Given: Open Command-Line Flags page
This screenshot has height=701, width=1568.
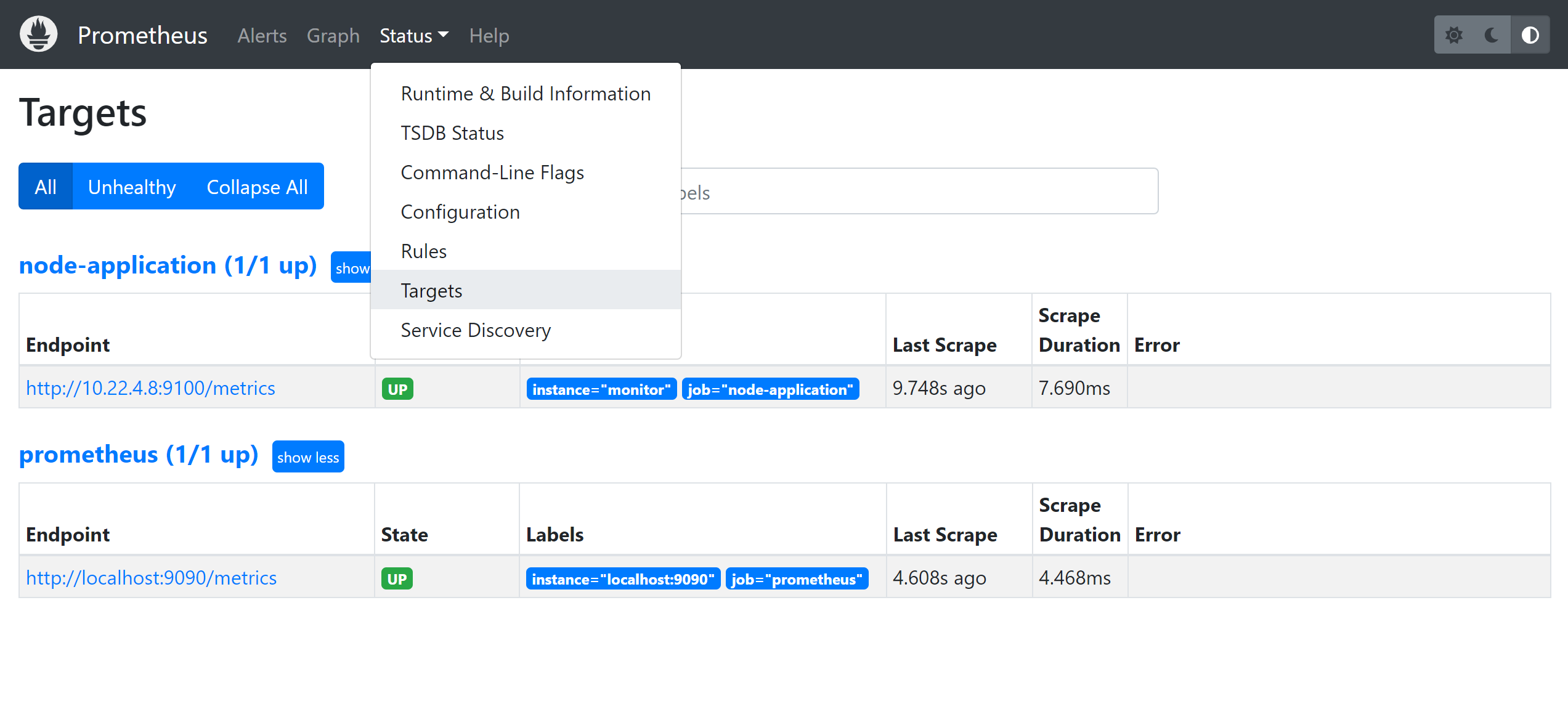Looking at the screenshot, I should (526, 172).
